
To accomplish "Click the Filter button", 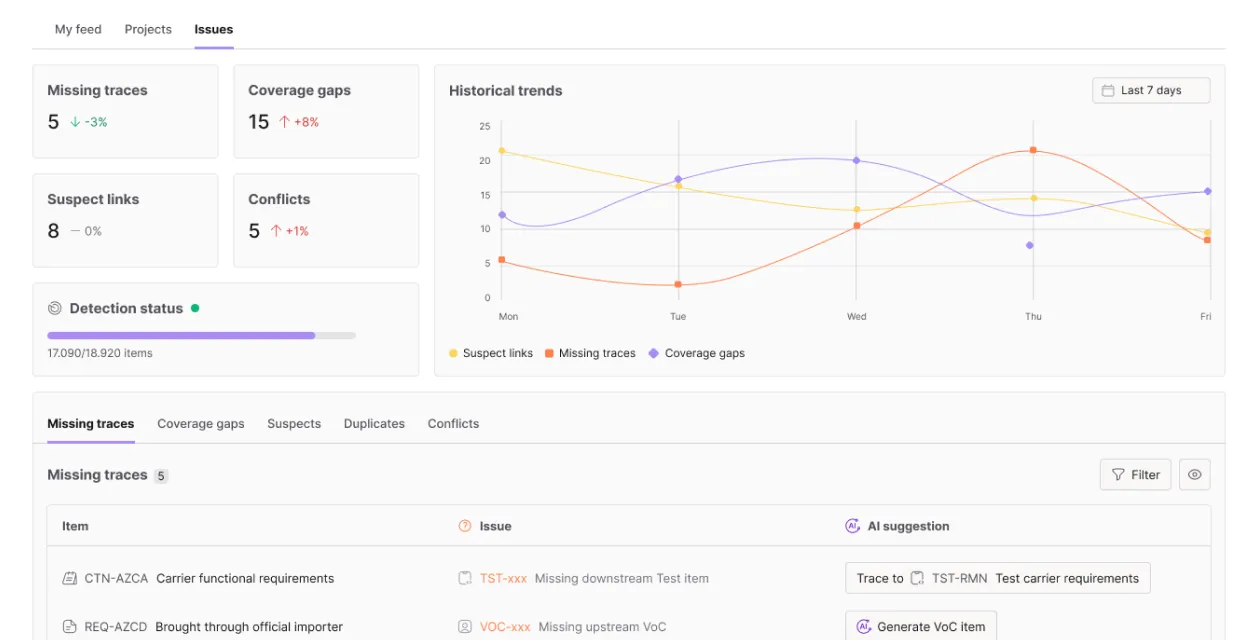I will pyautogui.click(x=1135, y=475).
